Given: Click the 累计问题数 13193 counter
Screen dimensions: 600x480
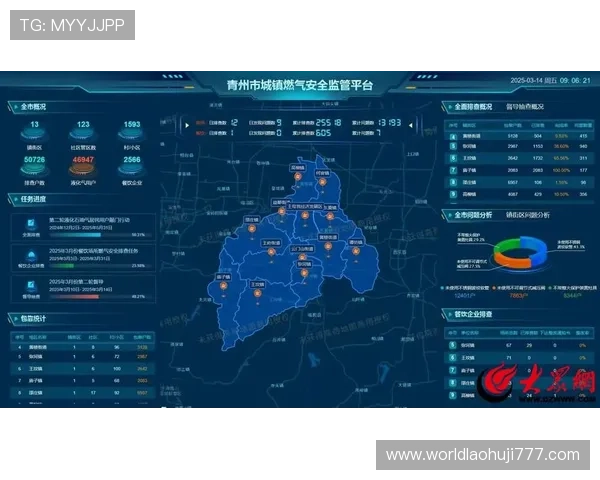Looking at the screenshot, I should (x=377, y=122).
